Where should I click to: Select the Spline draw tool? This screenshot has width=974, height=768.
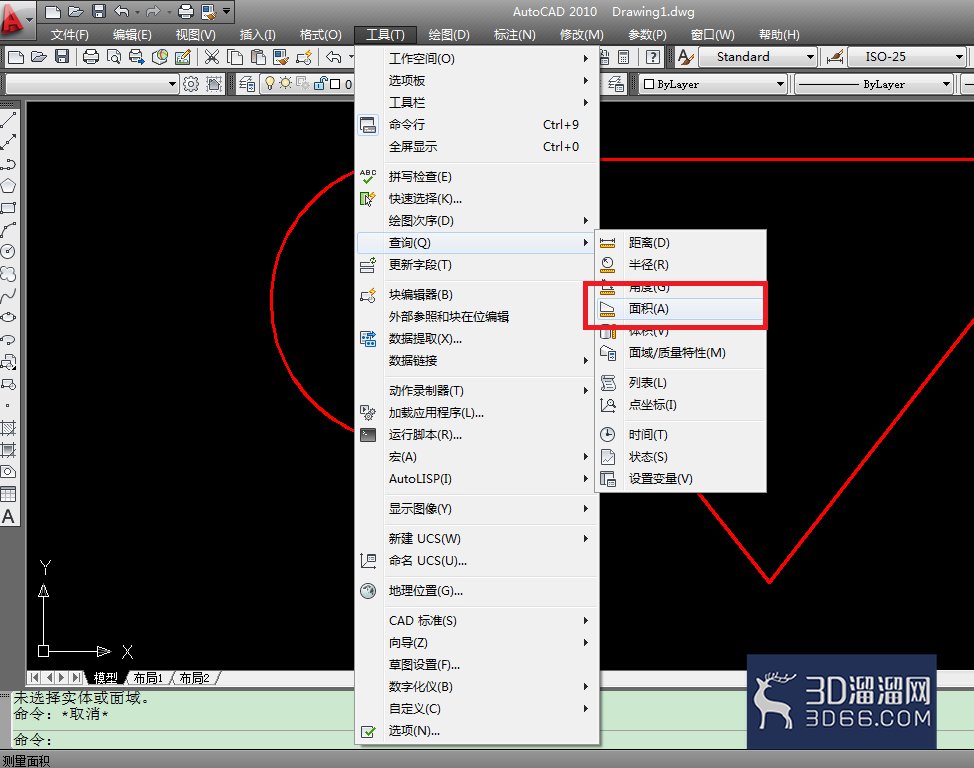[x=9, y=295]
